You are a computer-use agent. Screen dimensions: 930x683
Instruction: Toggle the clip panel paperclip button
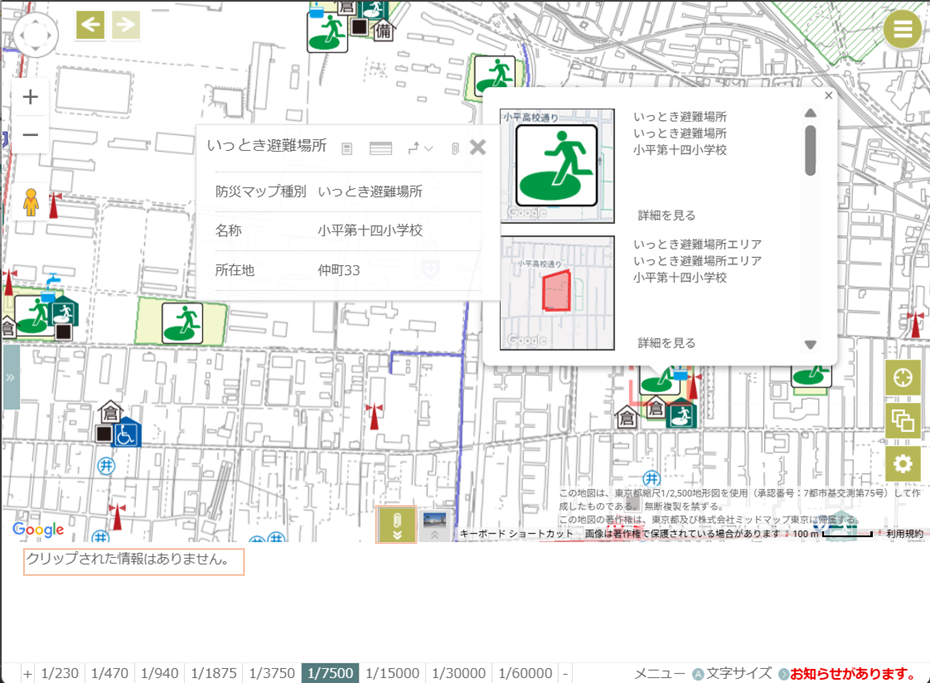(396, 525)
